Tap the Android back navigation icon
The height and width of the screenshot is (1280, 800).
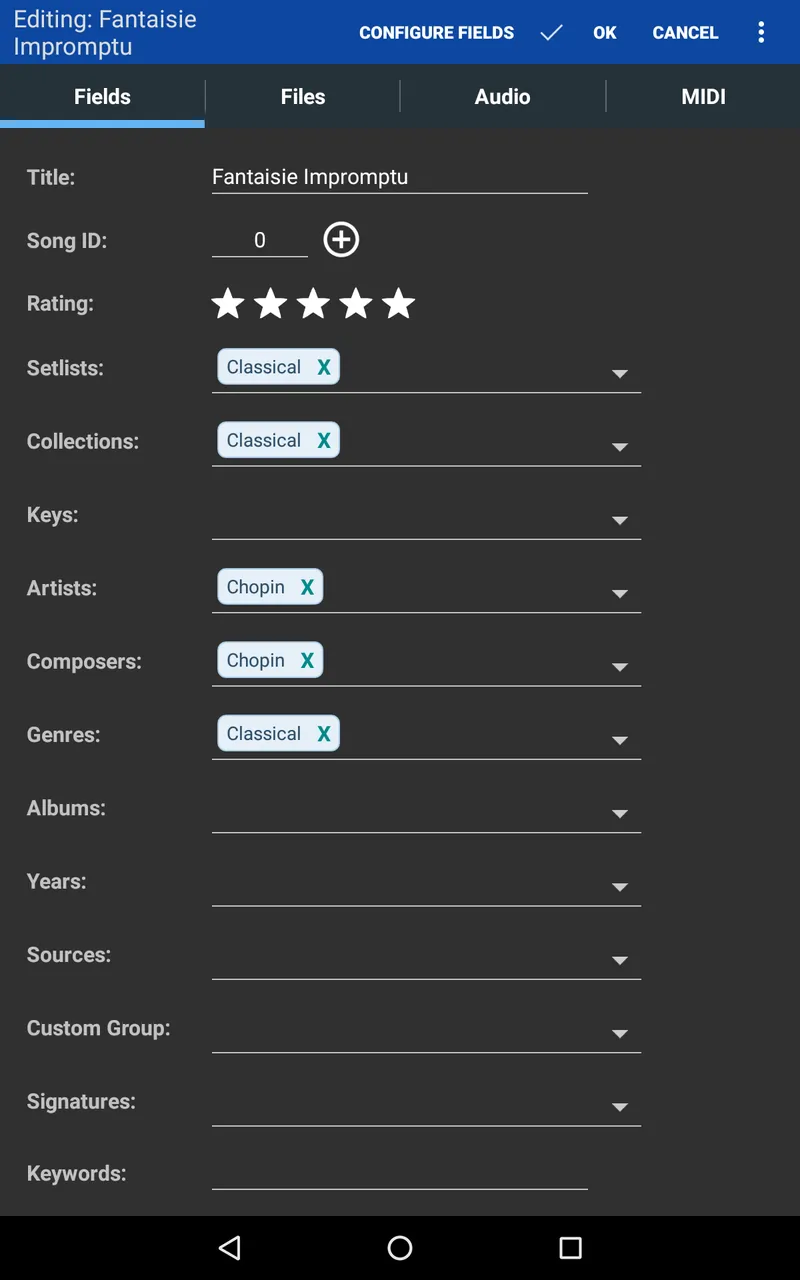point(230,1247)
